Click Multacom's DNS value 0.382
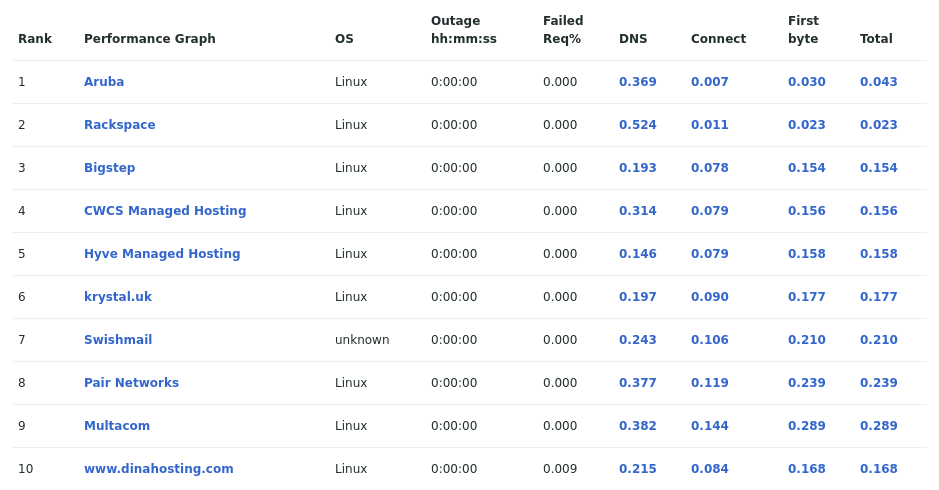Screen dimensions: 939x490 pos(637,426)
